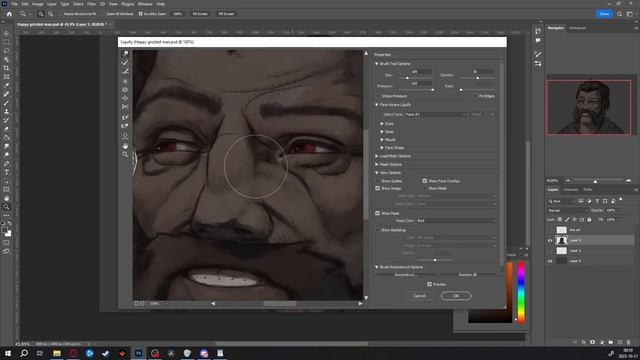Select the Face tool in Liquify

point(125,136)
